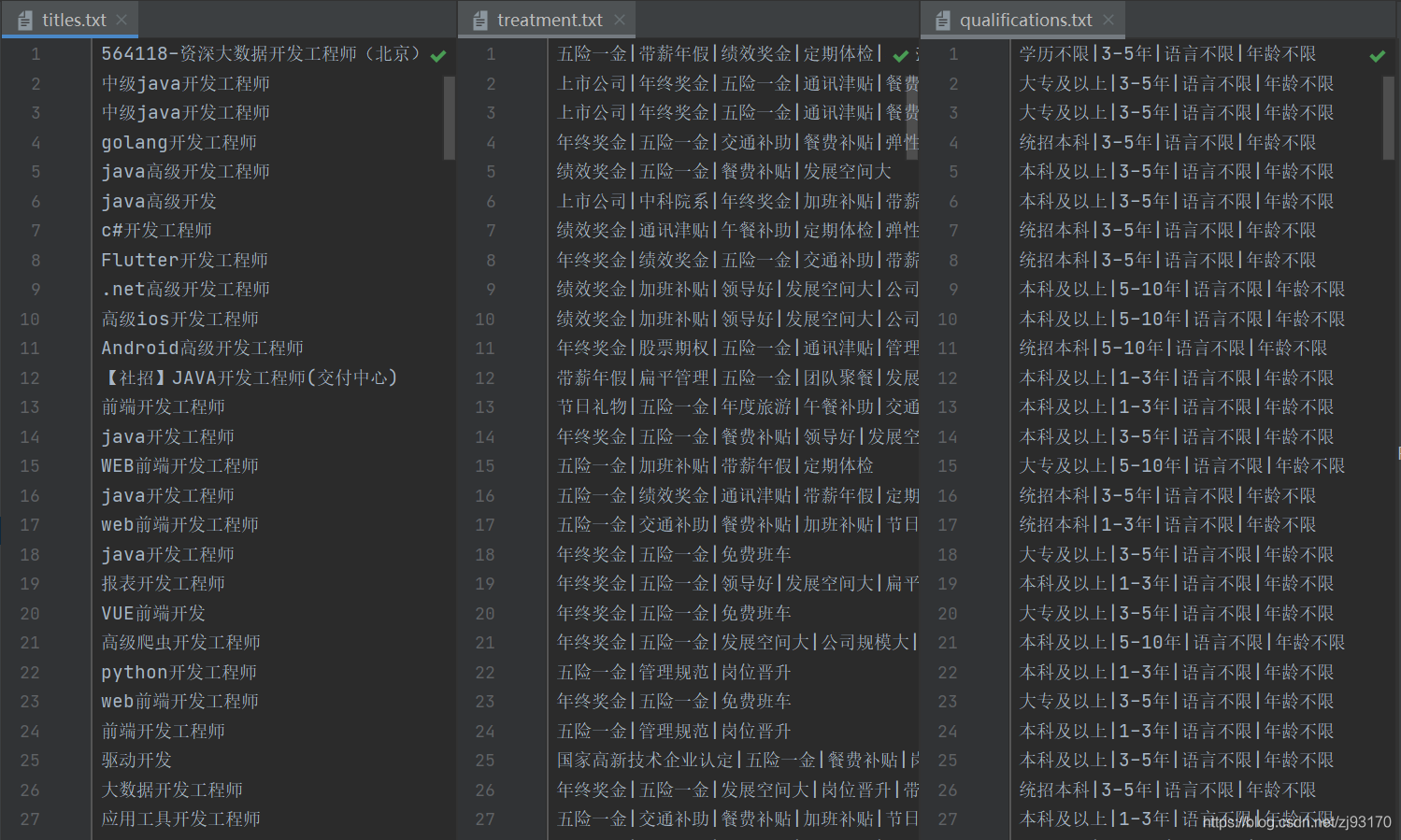Click qualifications line 1 '学历不限|3-5年'
1401x840 pixels.
pos(1167,54)
